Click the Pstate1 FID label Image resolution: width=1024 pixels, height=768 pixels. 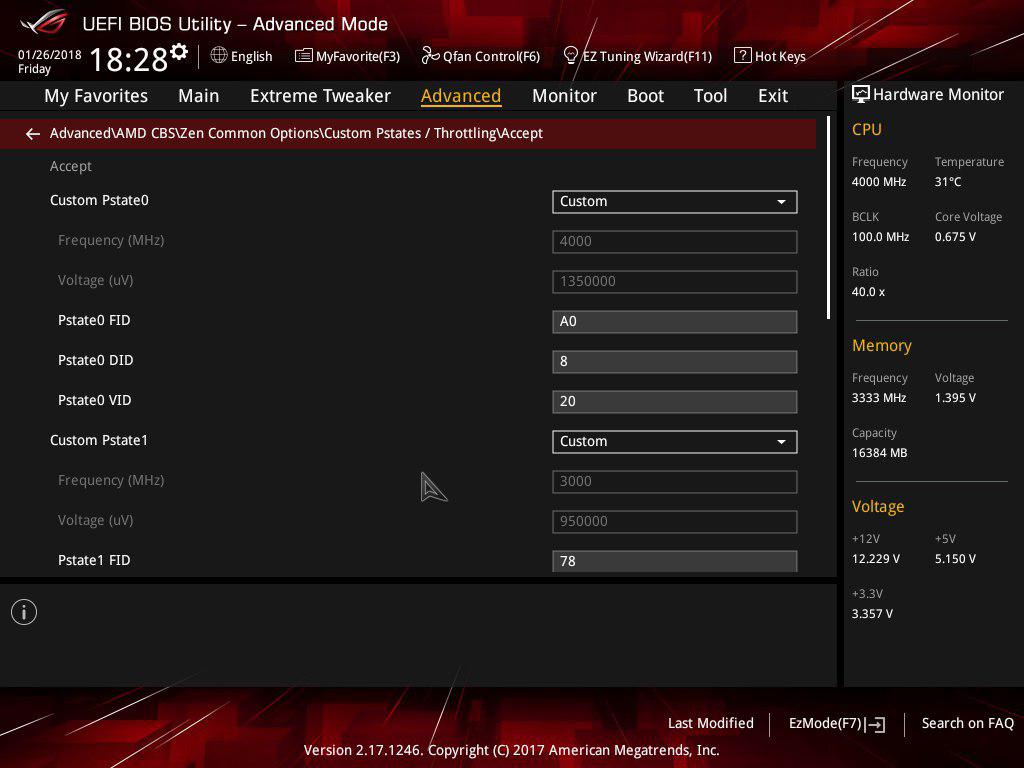pyautogui.click(x=94, y=560)
